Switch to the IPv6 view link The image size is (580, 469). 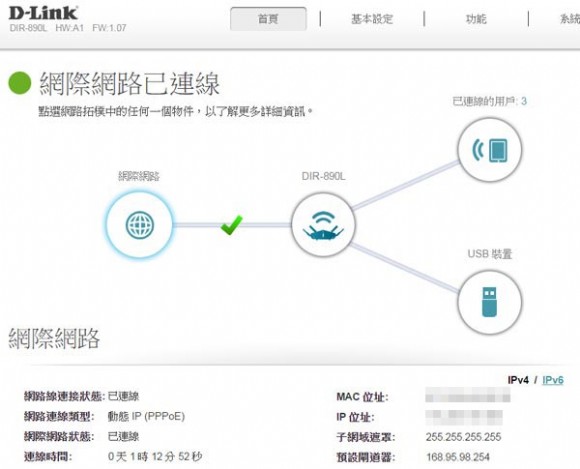coord(553,380)
